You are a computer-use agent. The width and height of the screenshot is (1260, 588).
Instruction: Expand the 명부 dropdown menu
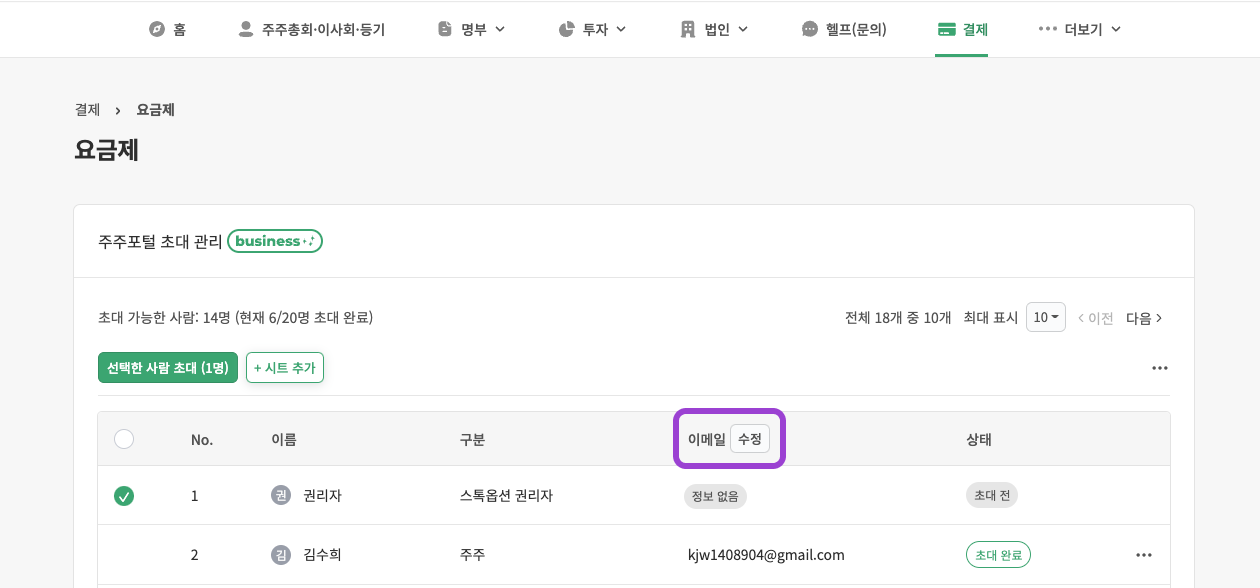click(500, 29)
